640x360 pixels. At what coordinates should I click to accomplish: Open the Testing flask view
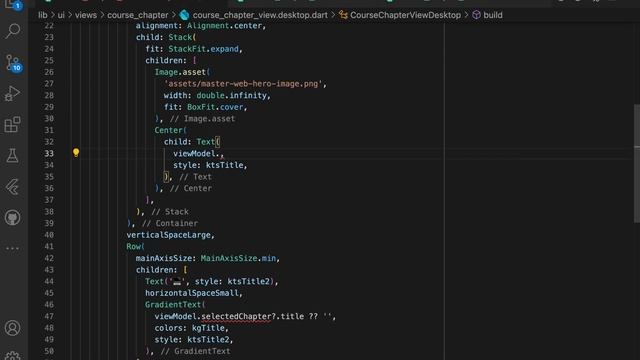click(13, 156)
